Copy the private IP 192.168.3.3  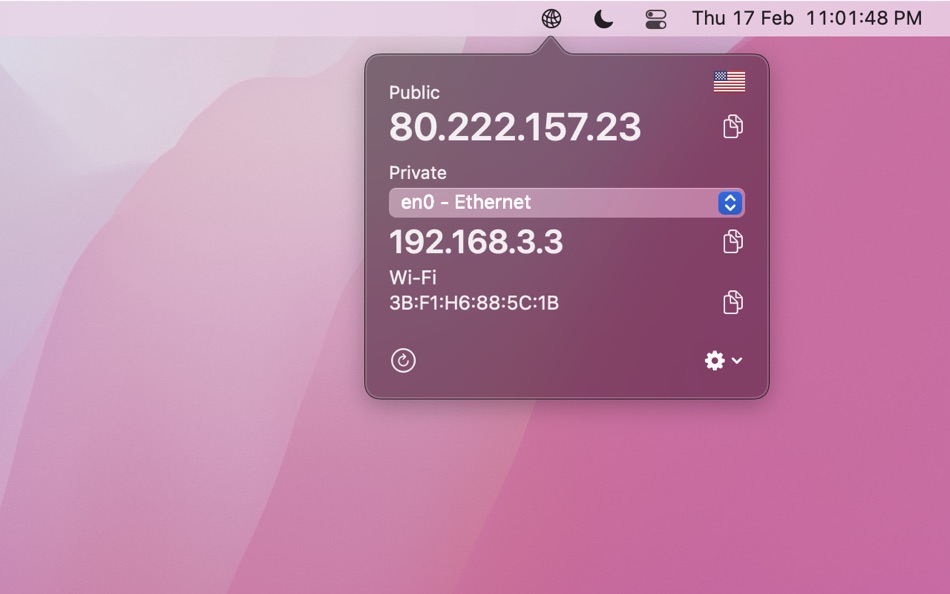coord(732,241)
